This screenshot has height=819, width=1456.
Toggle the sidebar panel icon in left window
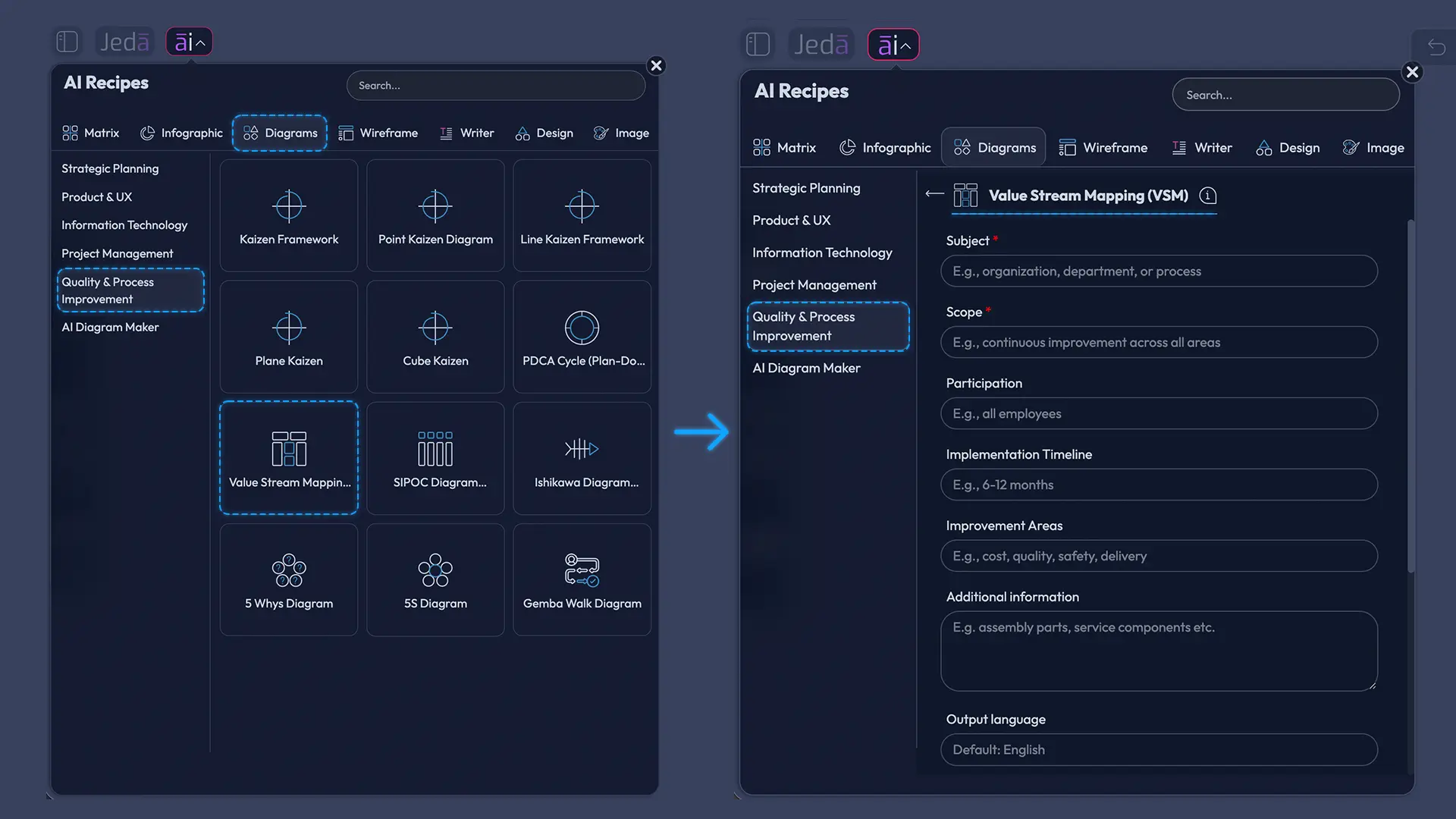point(67,42)
